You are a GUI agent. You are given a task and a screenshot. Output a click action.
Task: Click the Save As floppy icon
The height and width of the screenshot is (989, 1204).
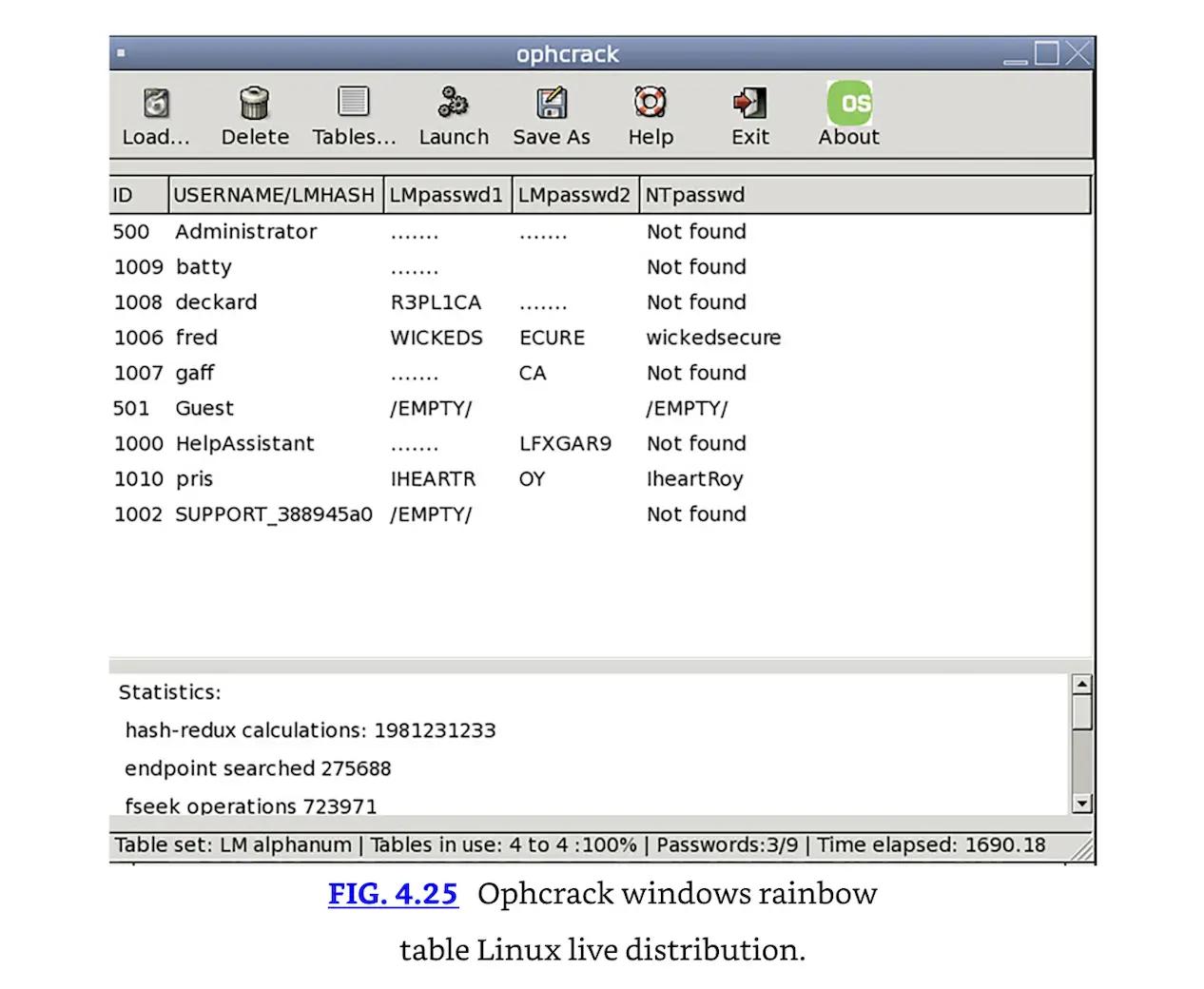(551, 102)
